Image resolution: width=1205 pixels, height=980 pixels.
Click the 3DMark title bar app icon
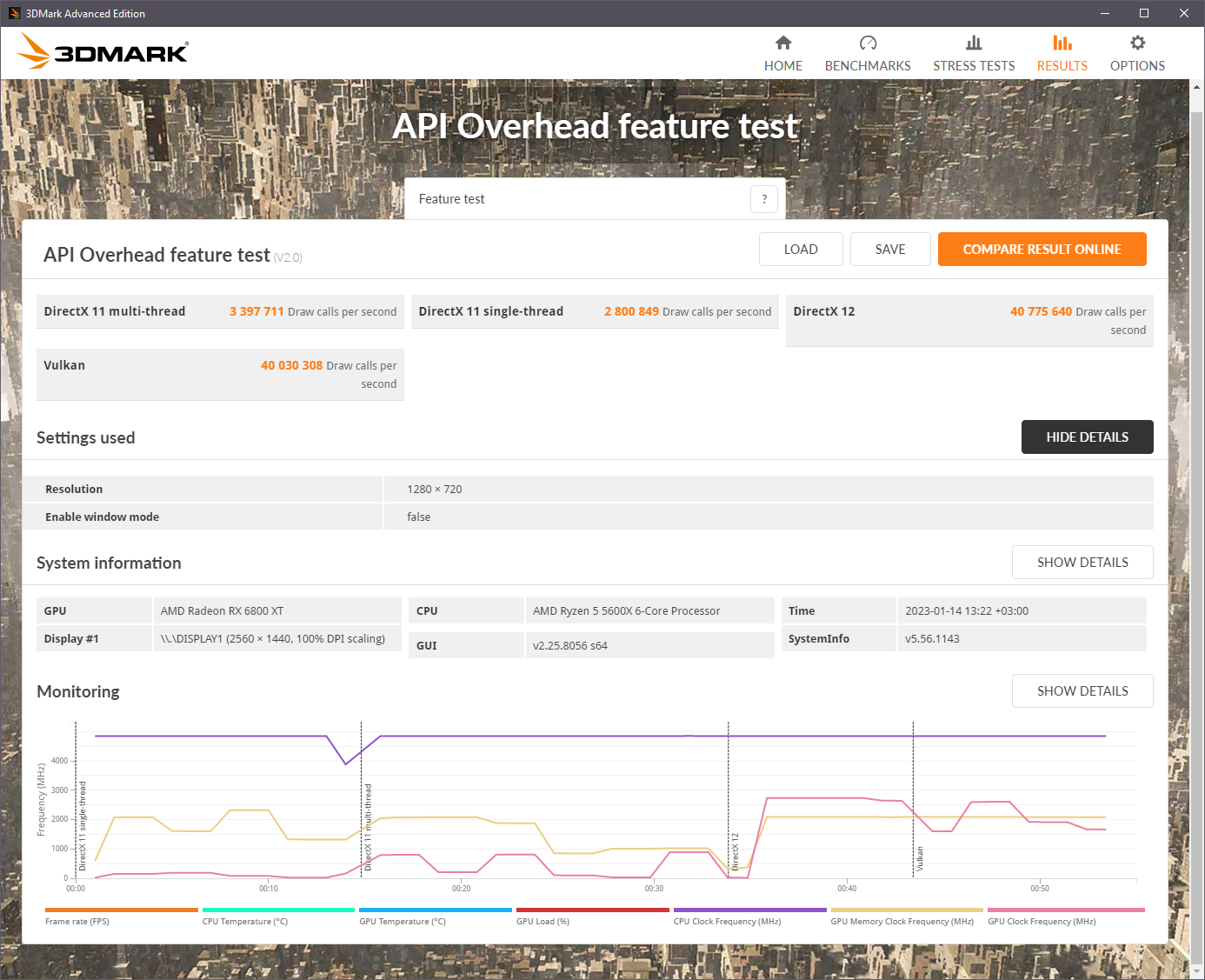pyautogui.click(x=14, y=13)
